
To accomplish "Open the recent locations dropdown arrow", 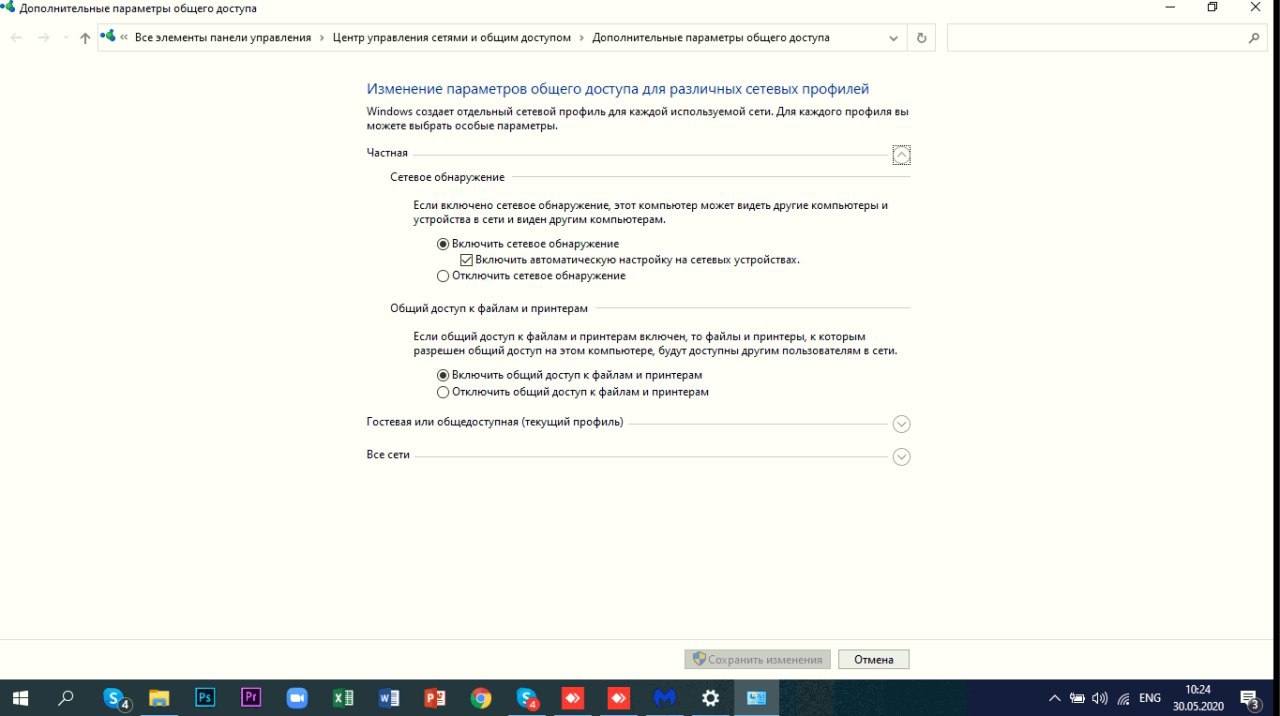I will [65, 38].
